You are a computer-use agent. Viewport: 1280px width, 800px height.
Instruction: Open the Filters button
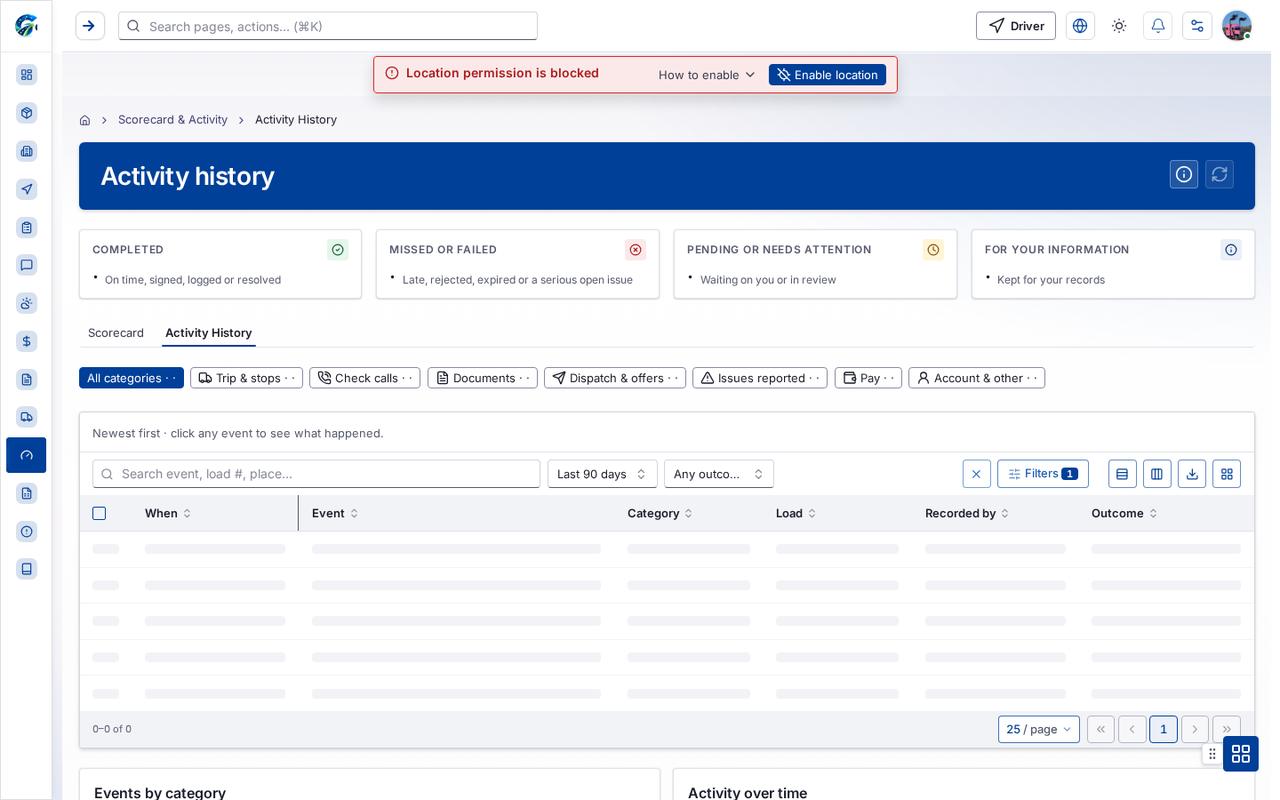click(x=1043, y=474)
